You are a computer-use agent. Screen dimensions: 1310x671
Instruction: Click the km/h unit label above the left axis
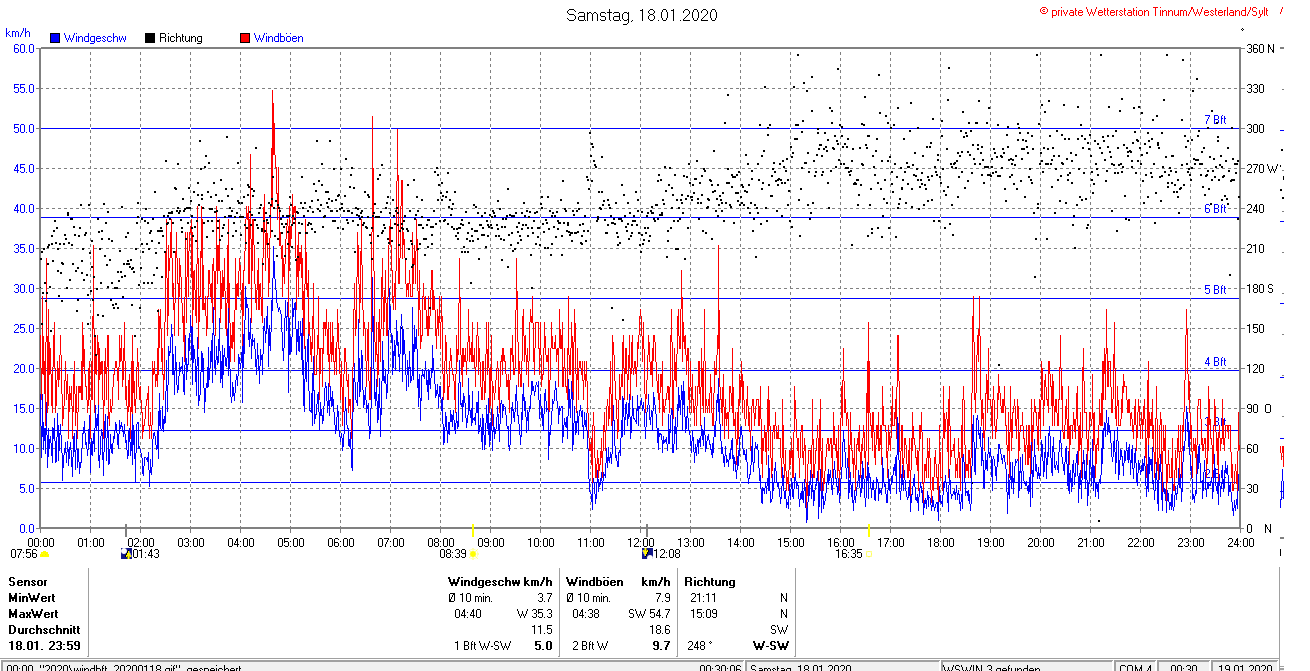click(16, 33)
